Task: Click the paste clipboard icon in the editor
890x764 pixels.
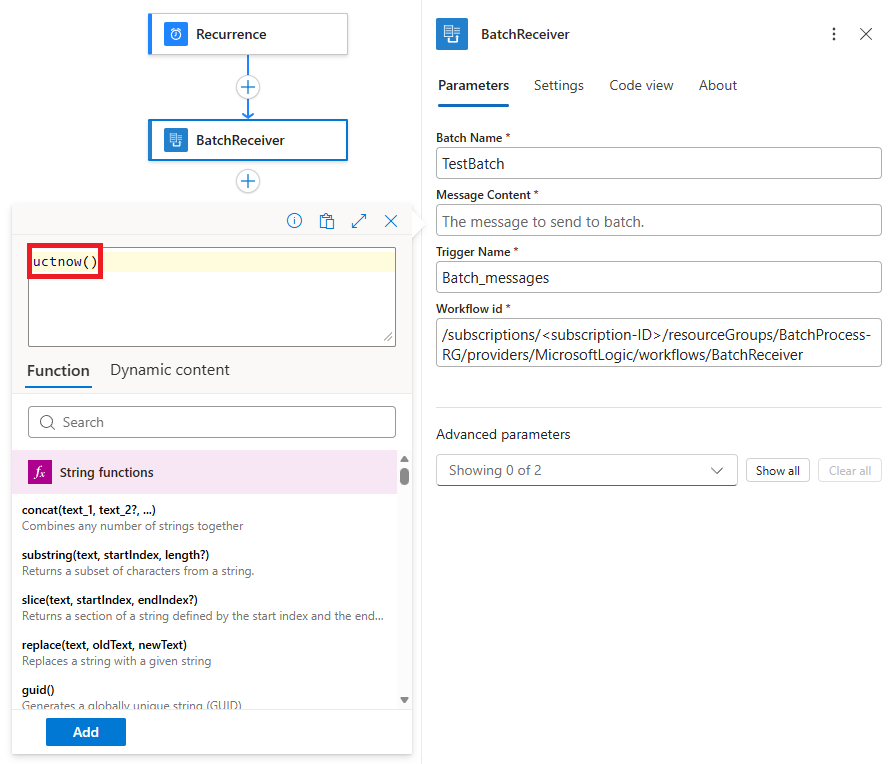Action: [x=327, y=221]
